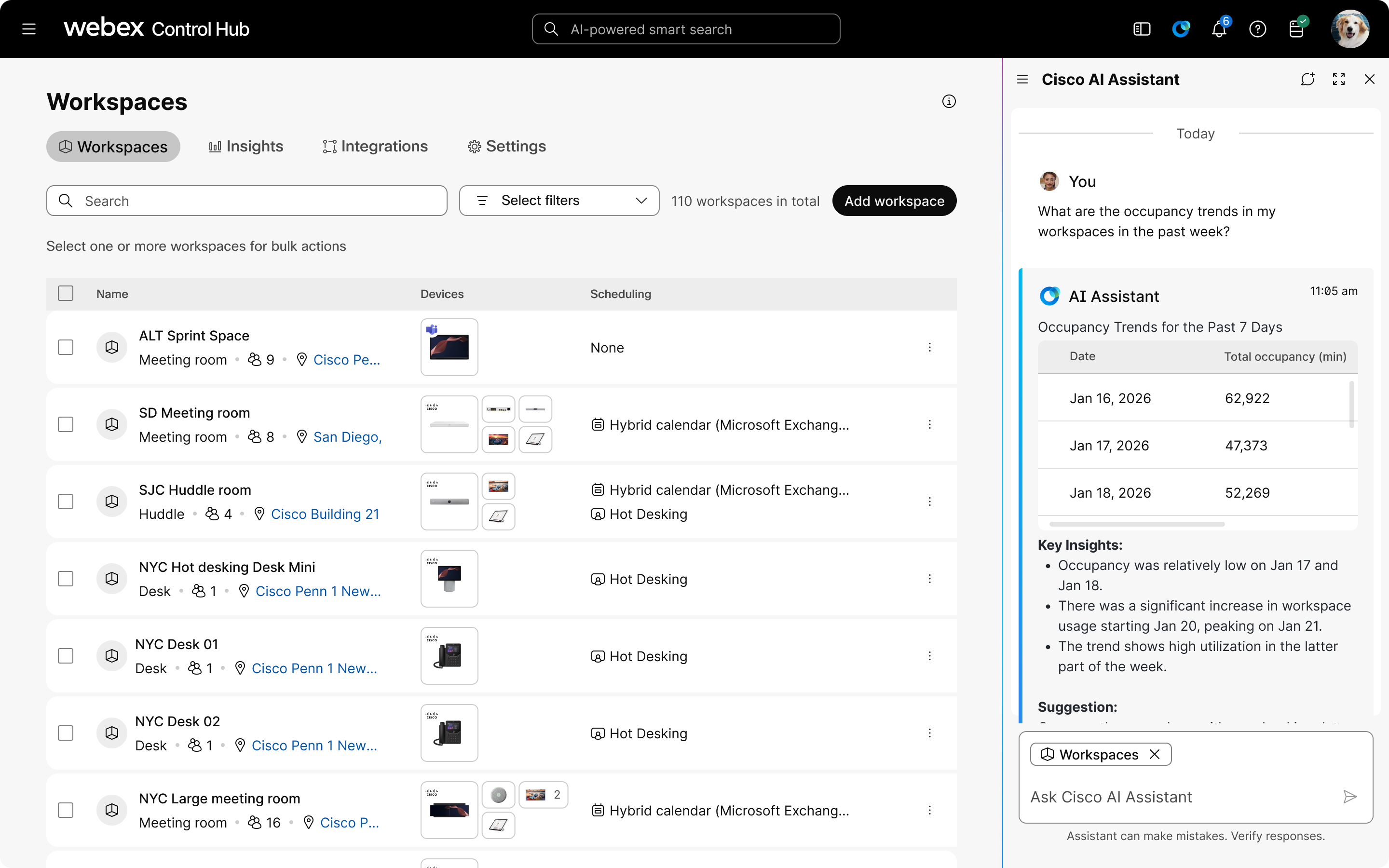Check NYC Hot desking Desk Mini checkbox

click(x=66, y=579)
